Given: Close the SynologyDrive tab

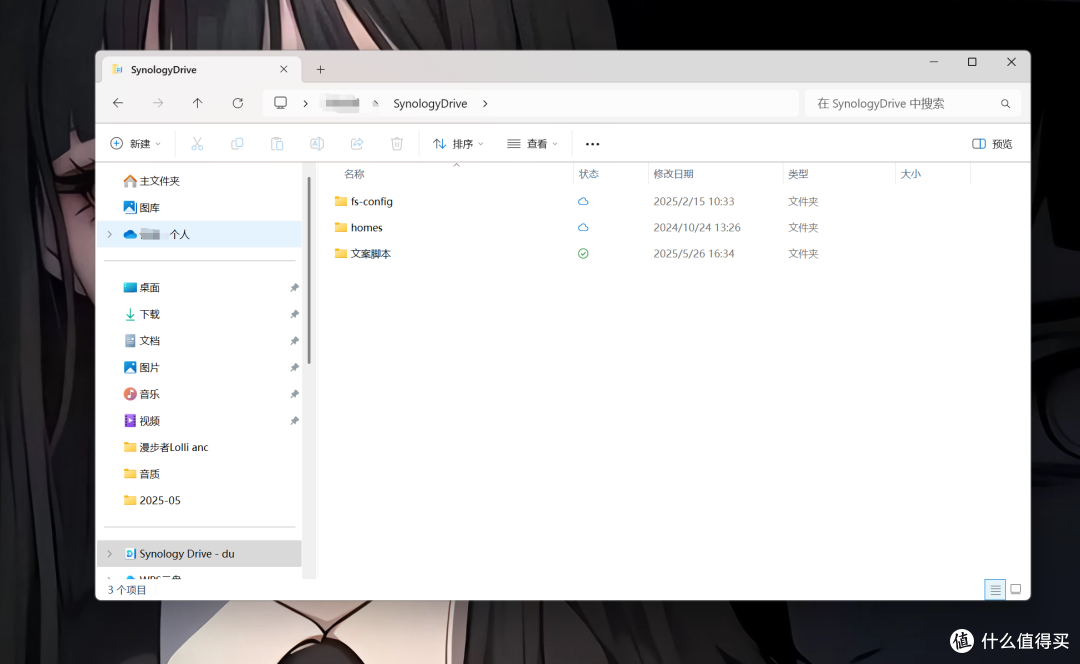Looking at the screenshot, I should (x=284, y=70).
